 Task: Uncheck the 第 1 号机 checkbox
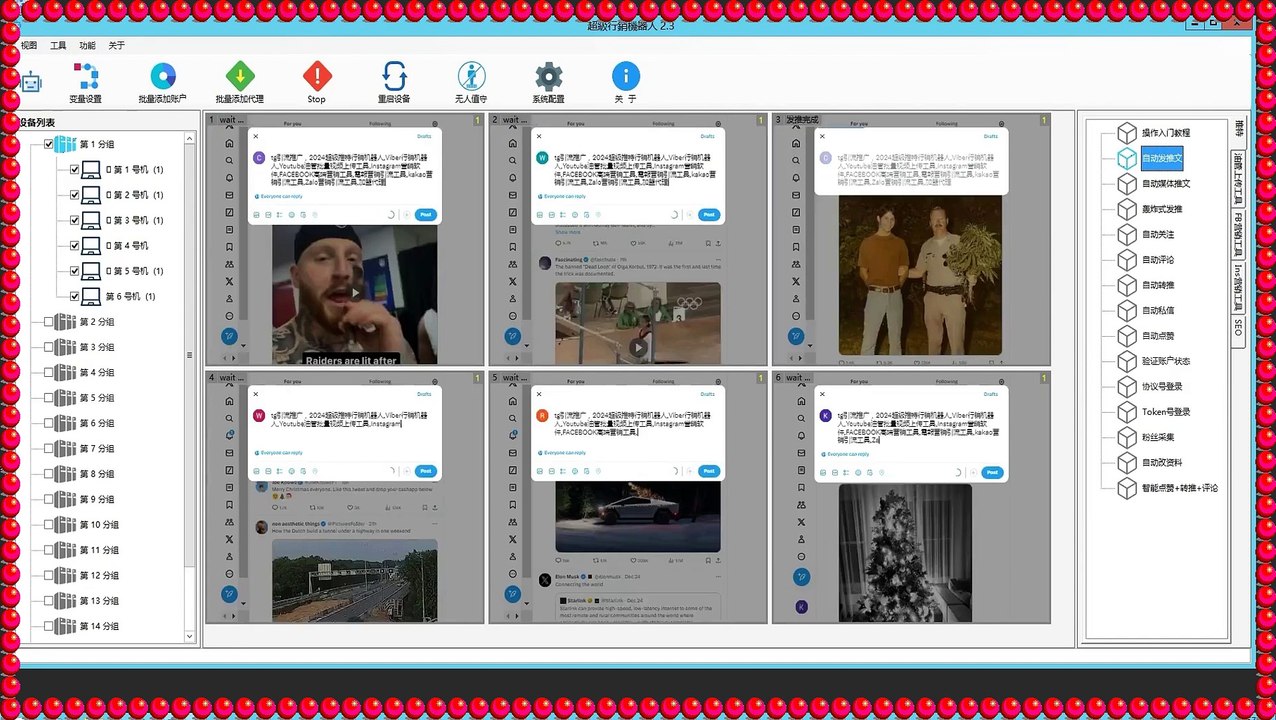pyautogui.click(x=74, y=169)
